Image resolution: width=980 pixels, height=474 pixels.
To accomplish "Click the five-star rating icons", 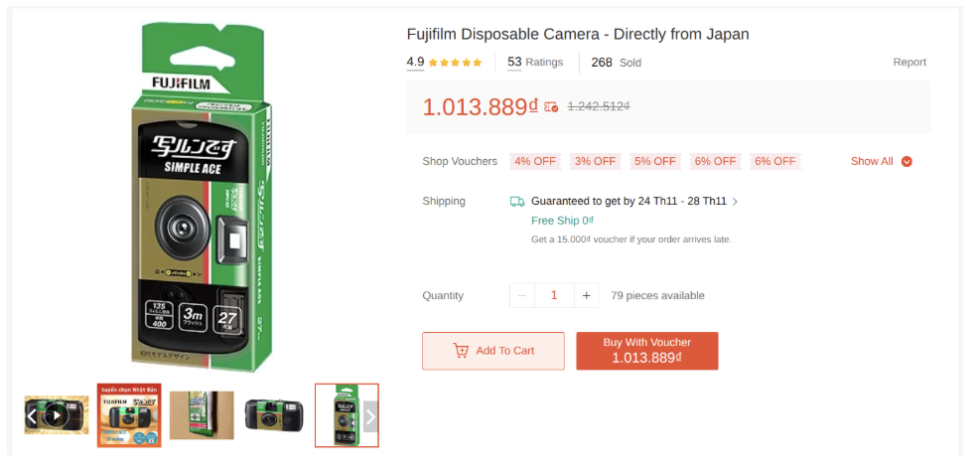I will [x=456, y=63].
